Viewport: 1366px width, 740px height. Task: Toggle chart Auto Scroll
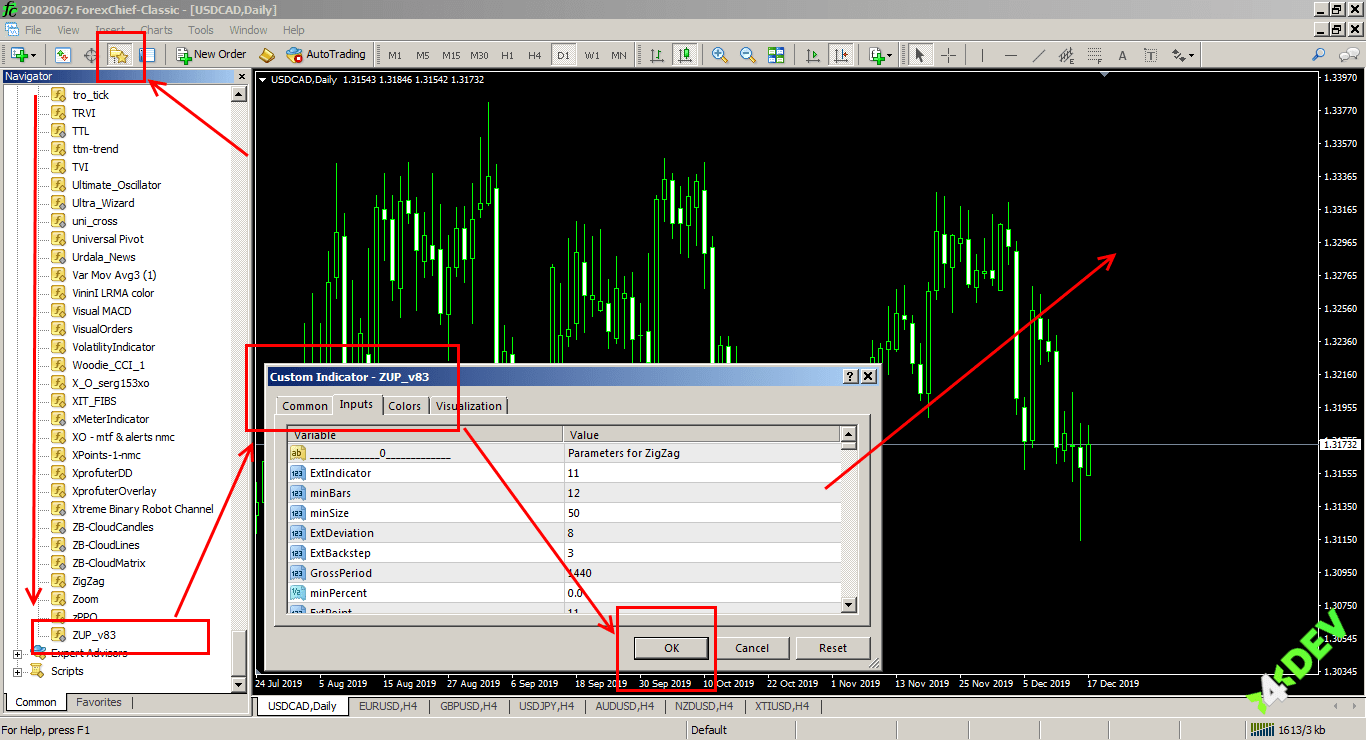click(813, 55)
